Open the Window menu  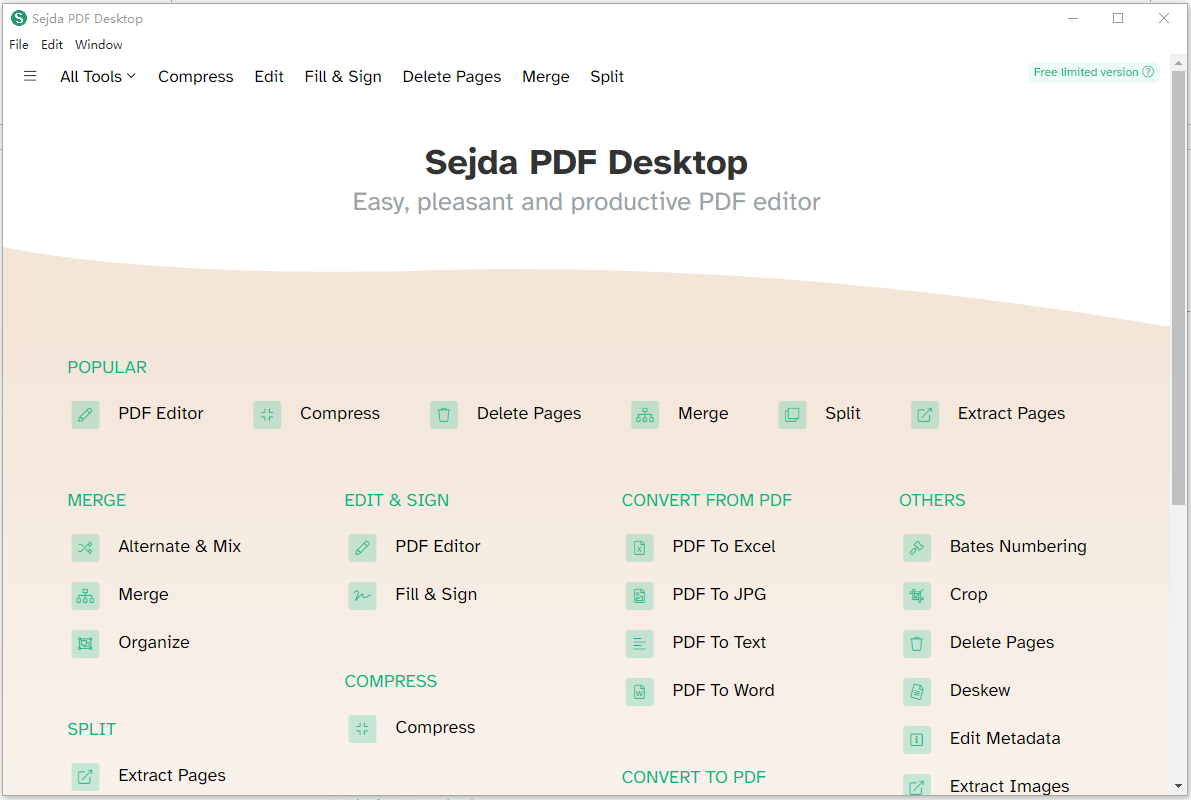pos(99,45)
